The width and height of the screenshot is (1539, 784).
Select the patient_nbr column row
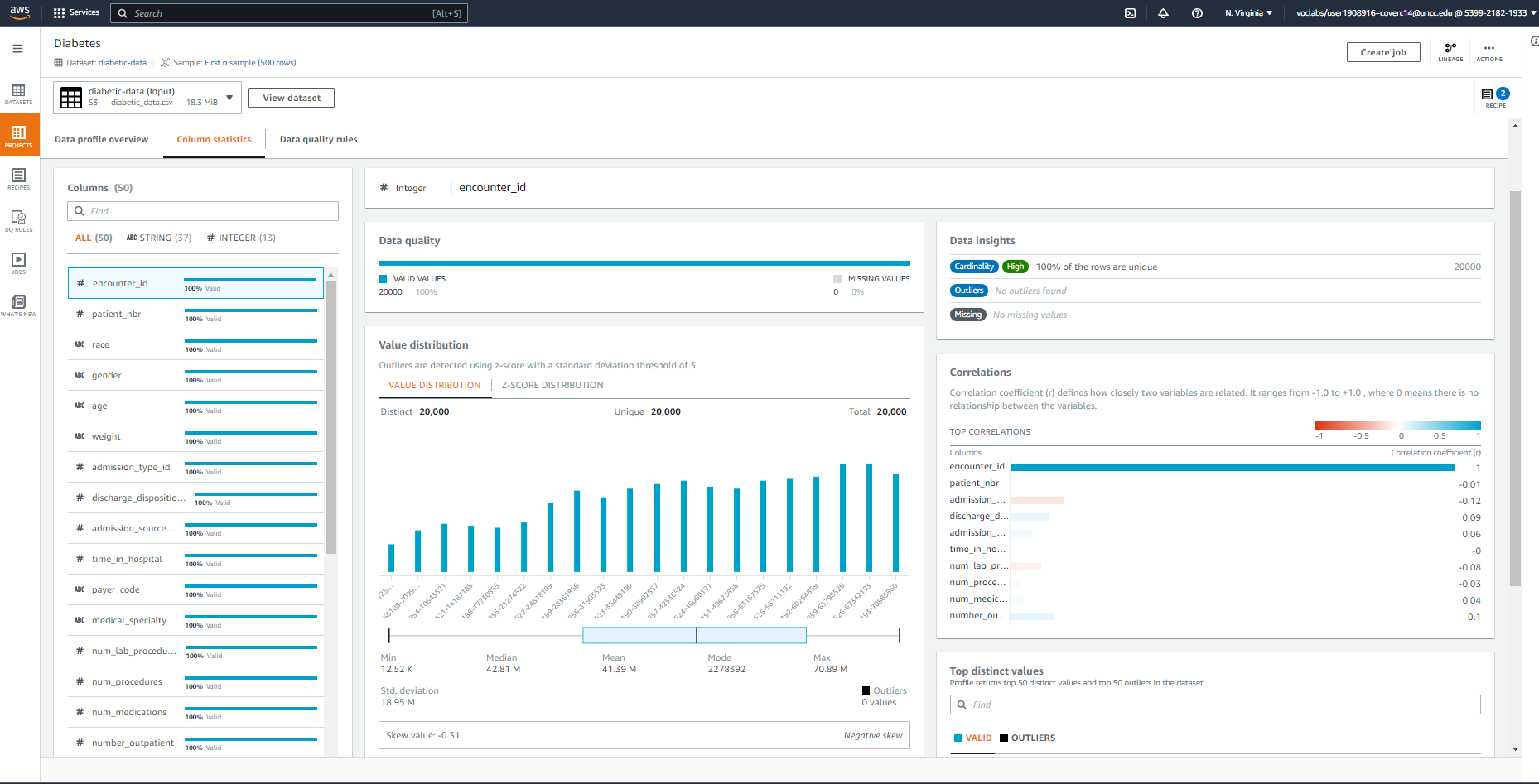195,314
